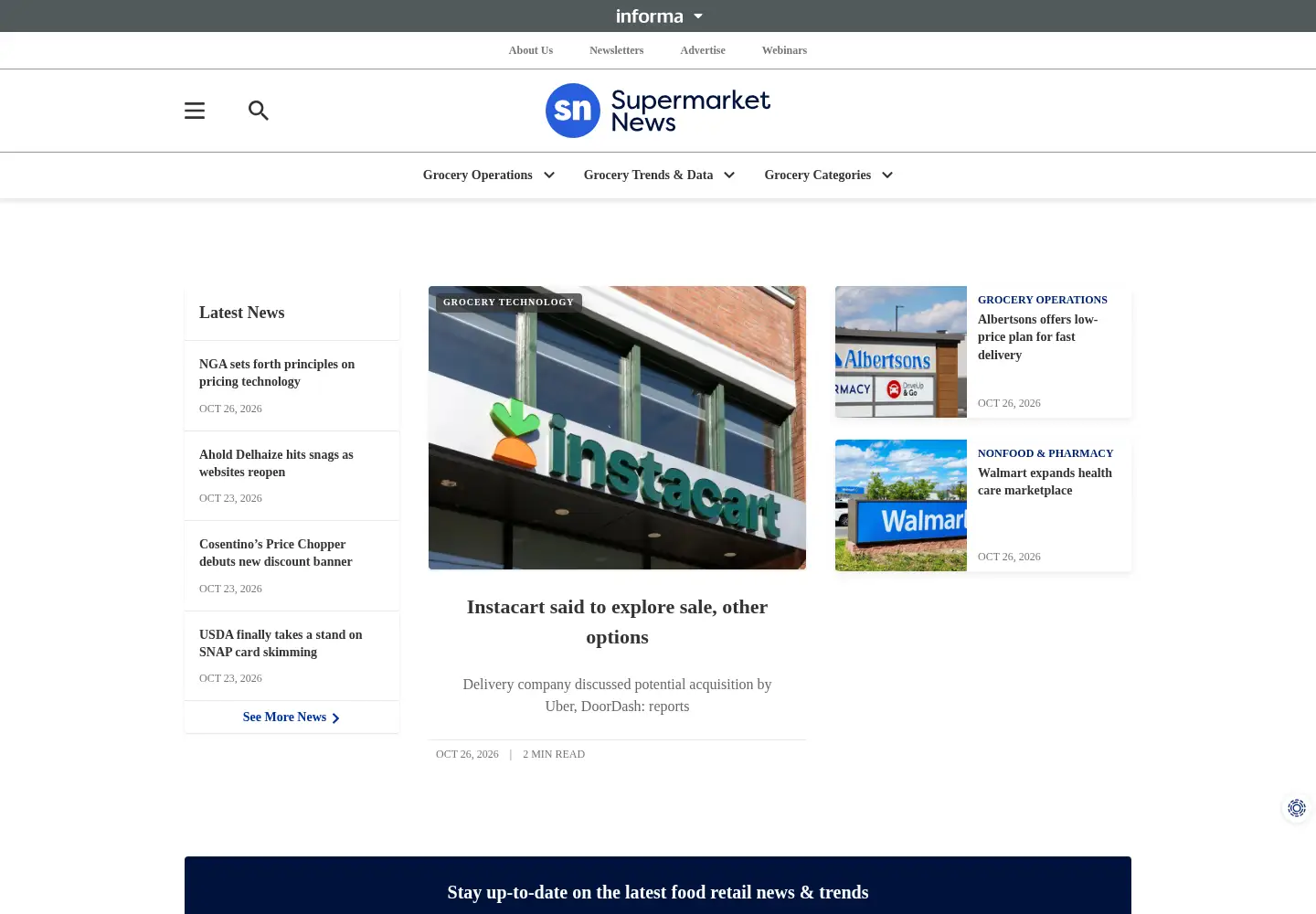Open Albertsons low-price plan headline
The width and height of the screenshot is (1316, 914).
pyautogui.click(x=1038, y=337)
